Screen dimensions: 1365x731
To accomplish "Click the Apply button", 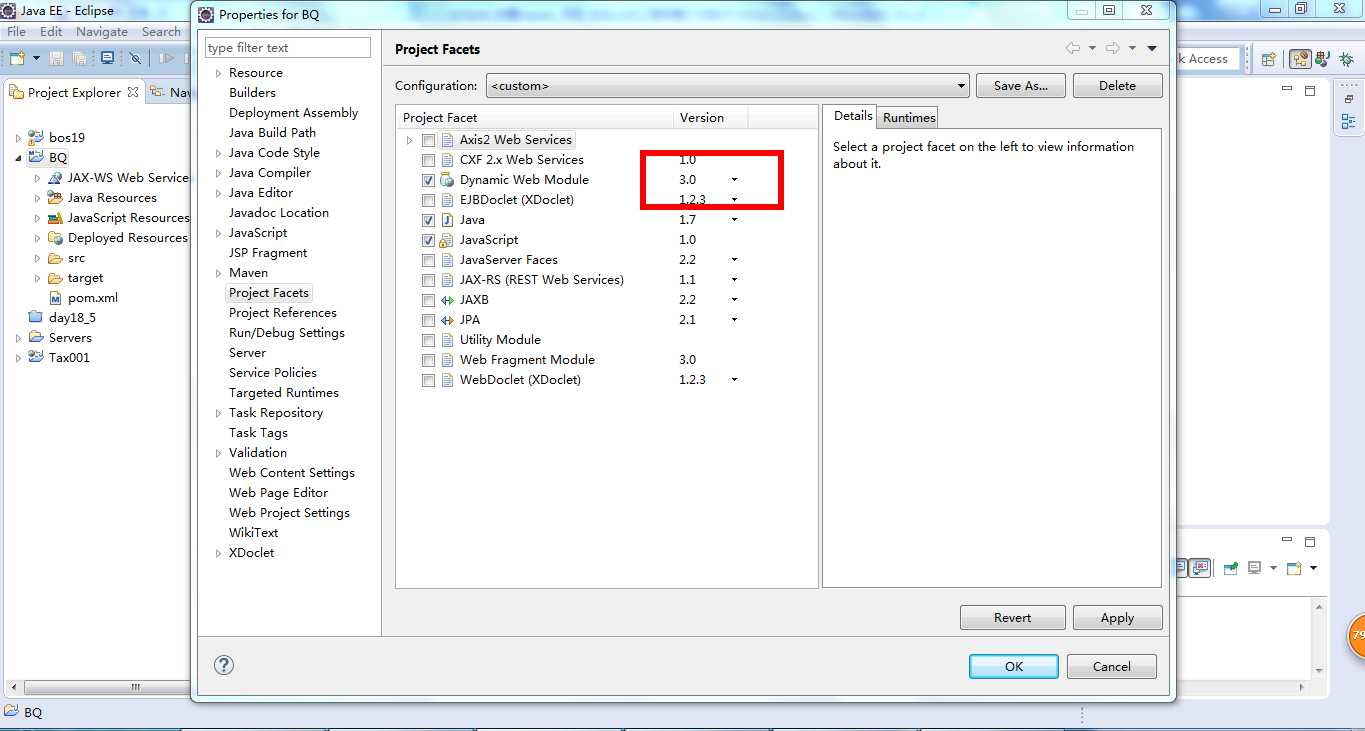I will [1117, 618].
